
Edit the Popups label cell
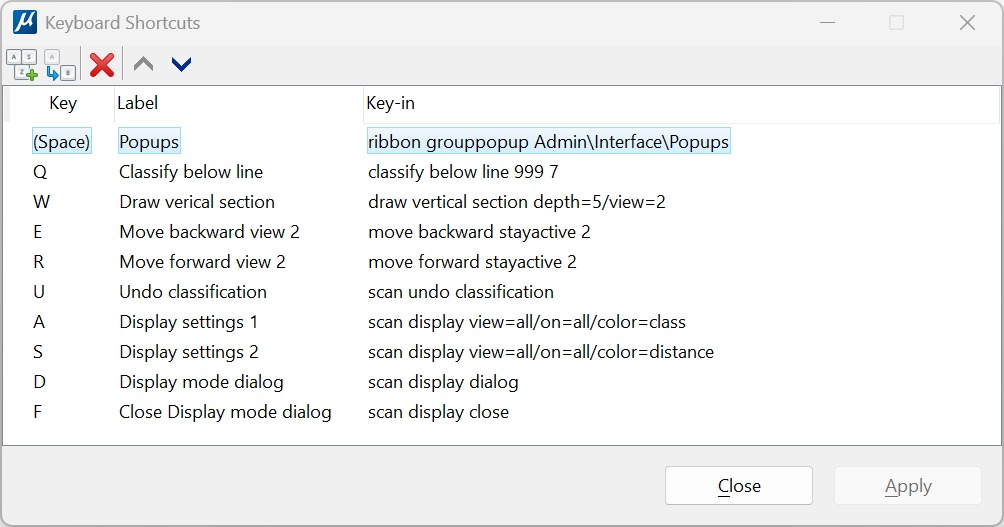pos(149,142)
